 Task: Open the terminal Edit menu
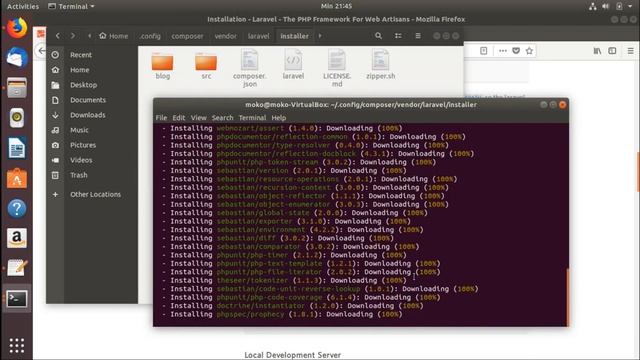coord(179,118)
